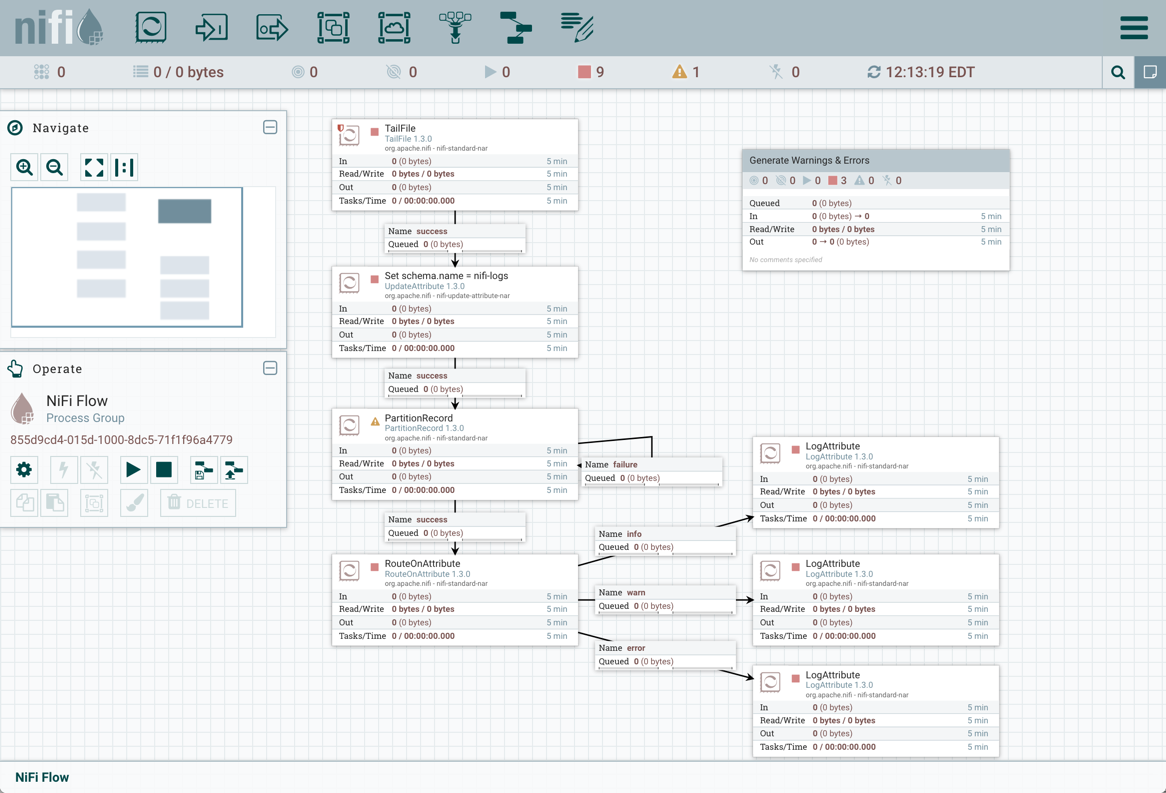Image resolution: width=1166 pixels, height=793 pixels.
Task: Click the fit-to-screen icon in Navigate panel
Action: [93, 167]
